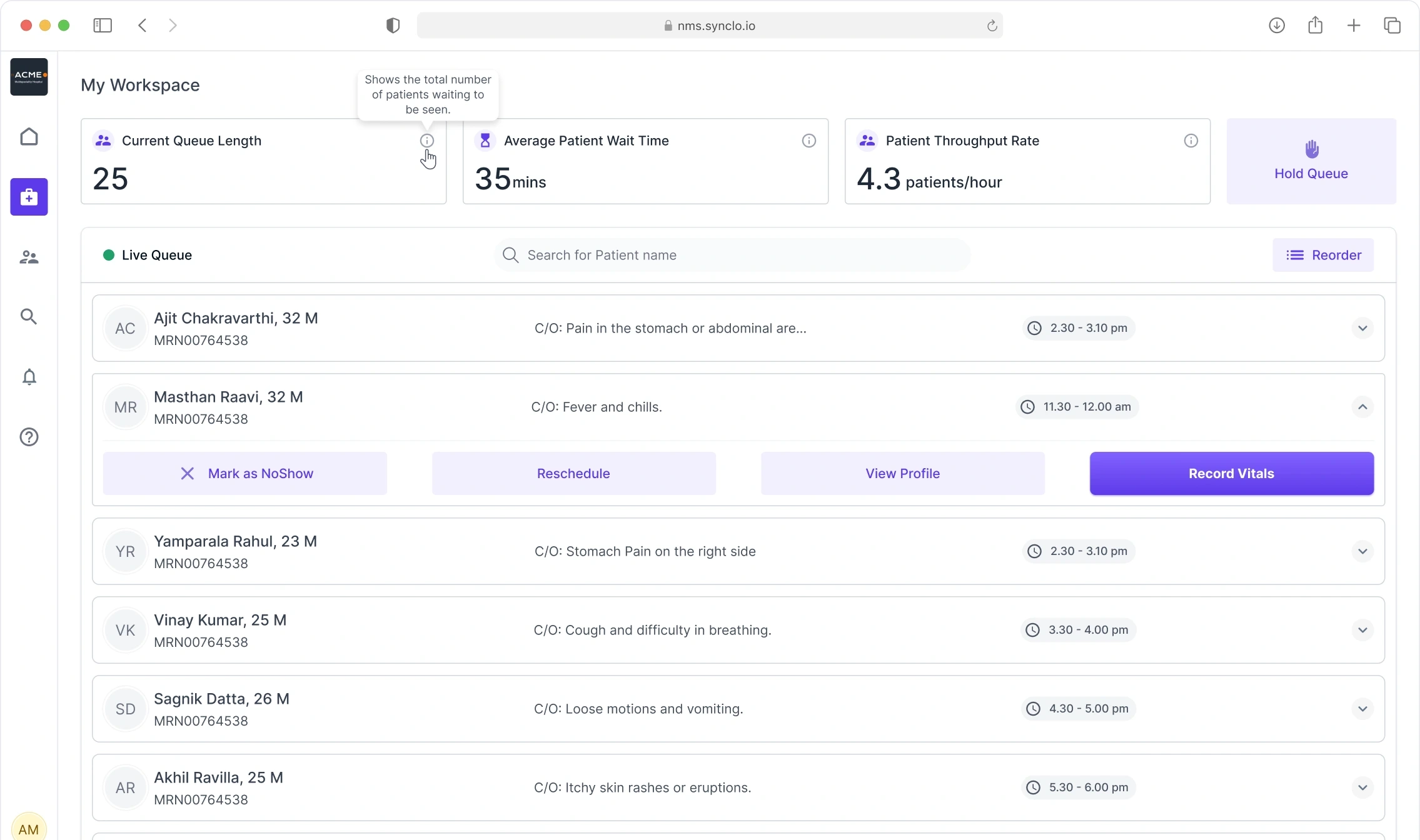
Task: Click info icon on Average Patient Wait Time
Action: point(809,141)
